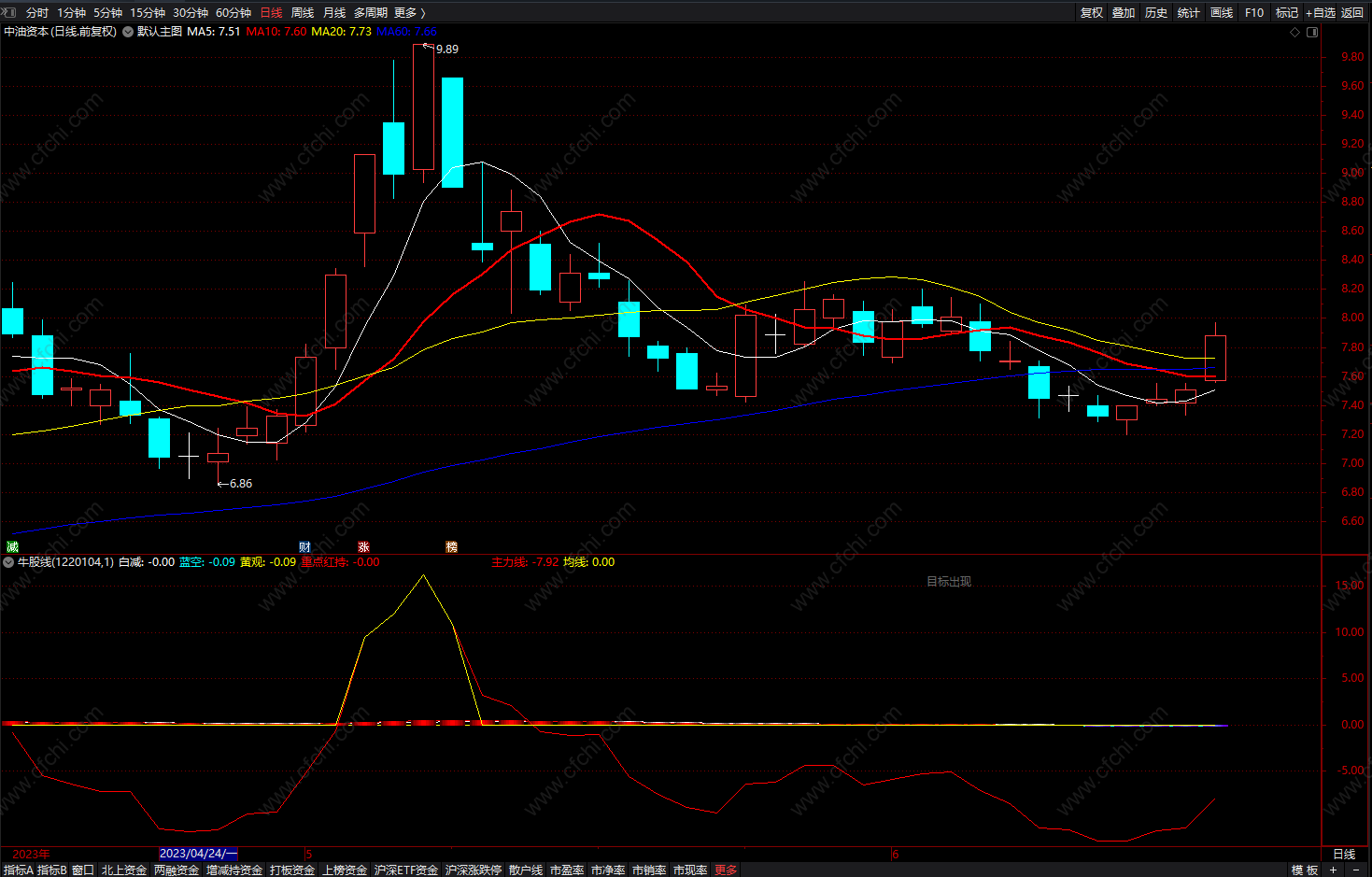This screenshot has width=1372, height=877.
Task: Open the 统计 statistics button
Action: click(1189, 12)
